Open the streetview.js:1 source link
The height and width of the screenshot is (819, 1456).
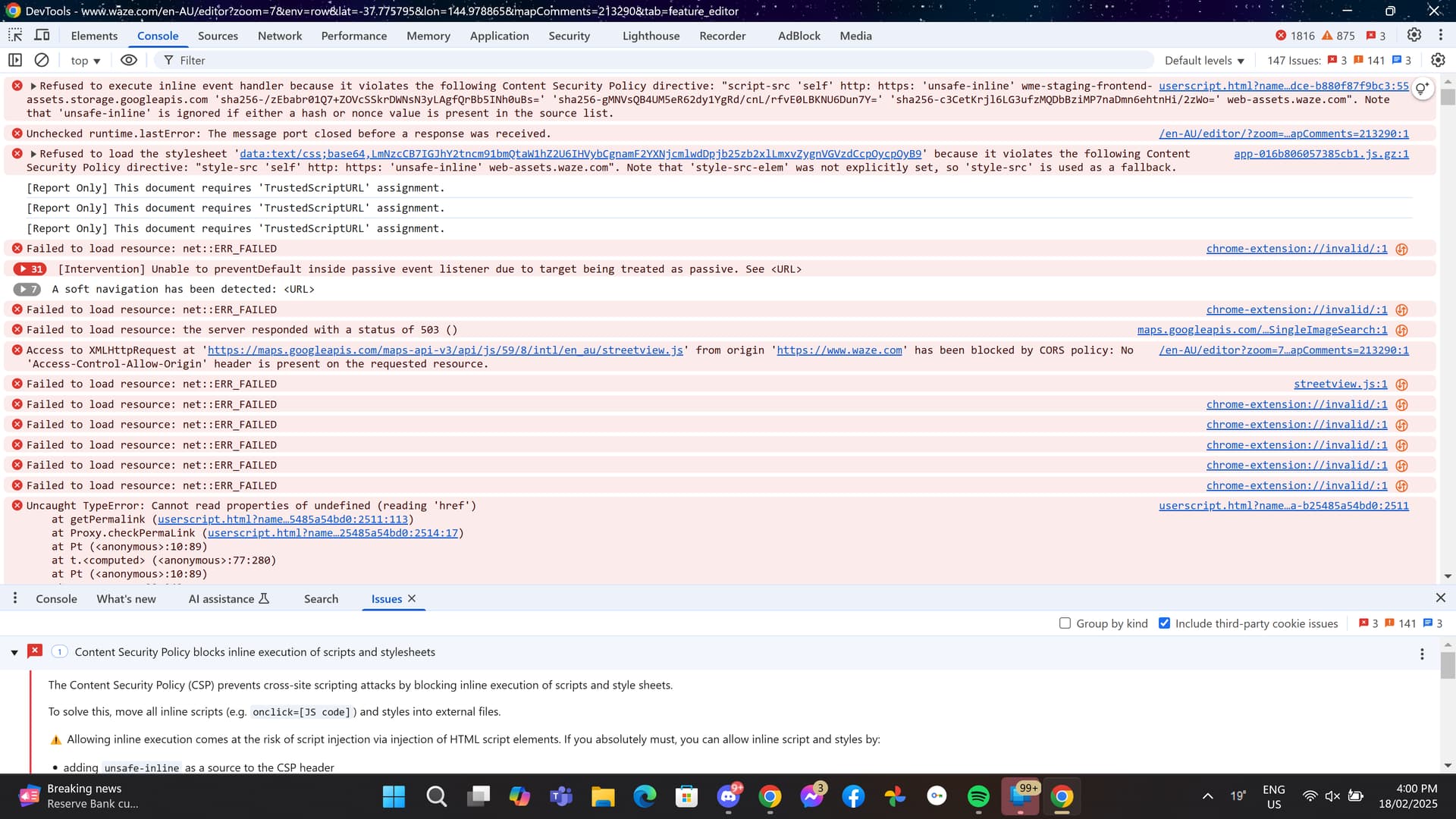point(1340,384)
